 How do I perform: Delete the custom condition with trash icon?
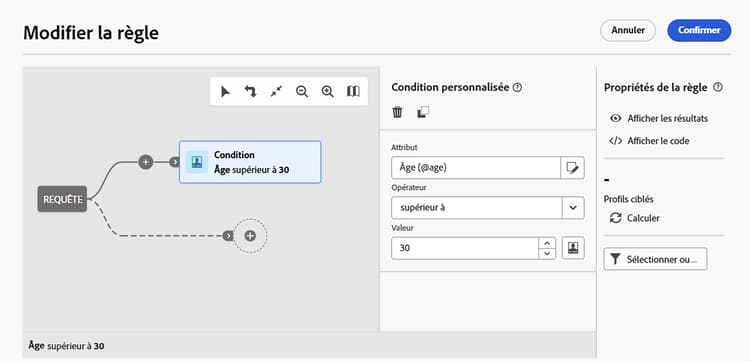point(397,112)
